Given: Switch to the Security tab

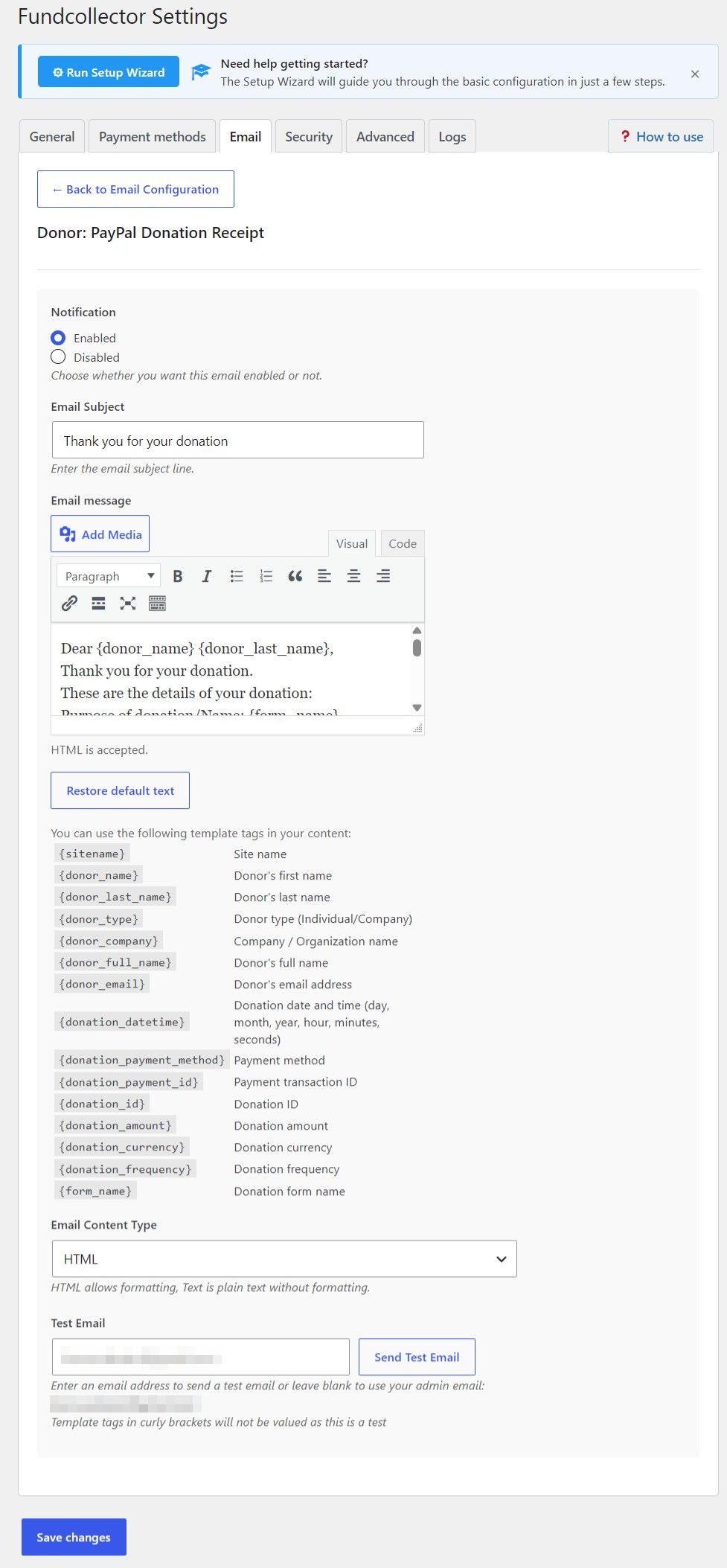Looking at the screenshot, I should pyautogui.click(x=309, y=137).
